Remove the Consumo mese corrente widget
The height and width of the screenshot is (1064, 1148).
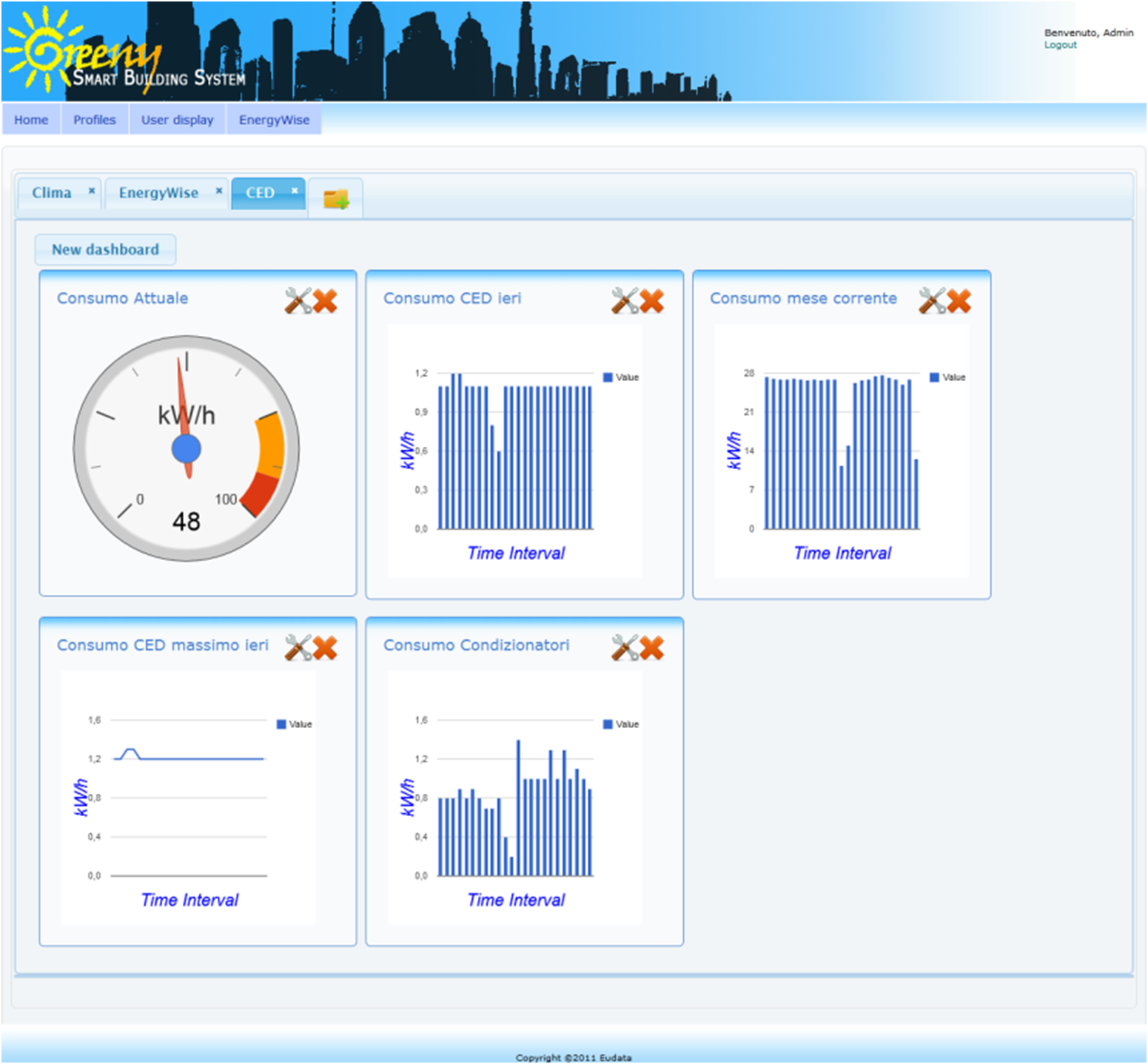(x=959, y=300)
